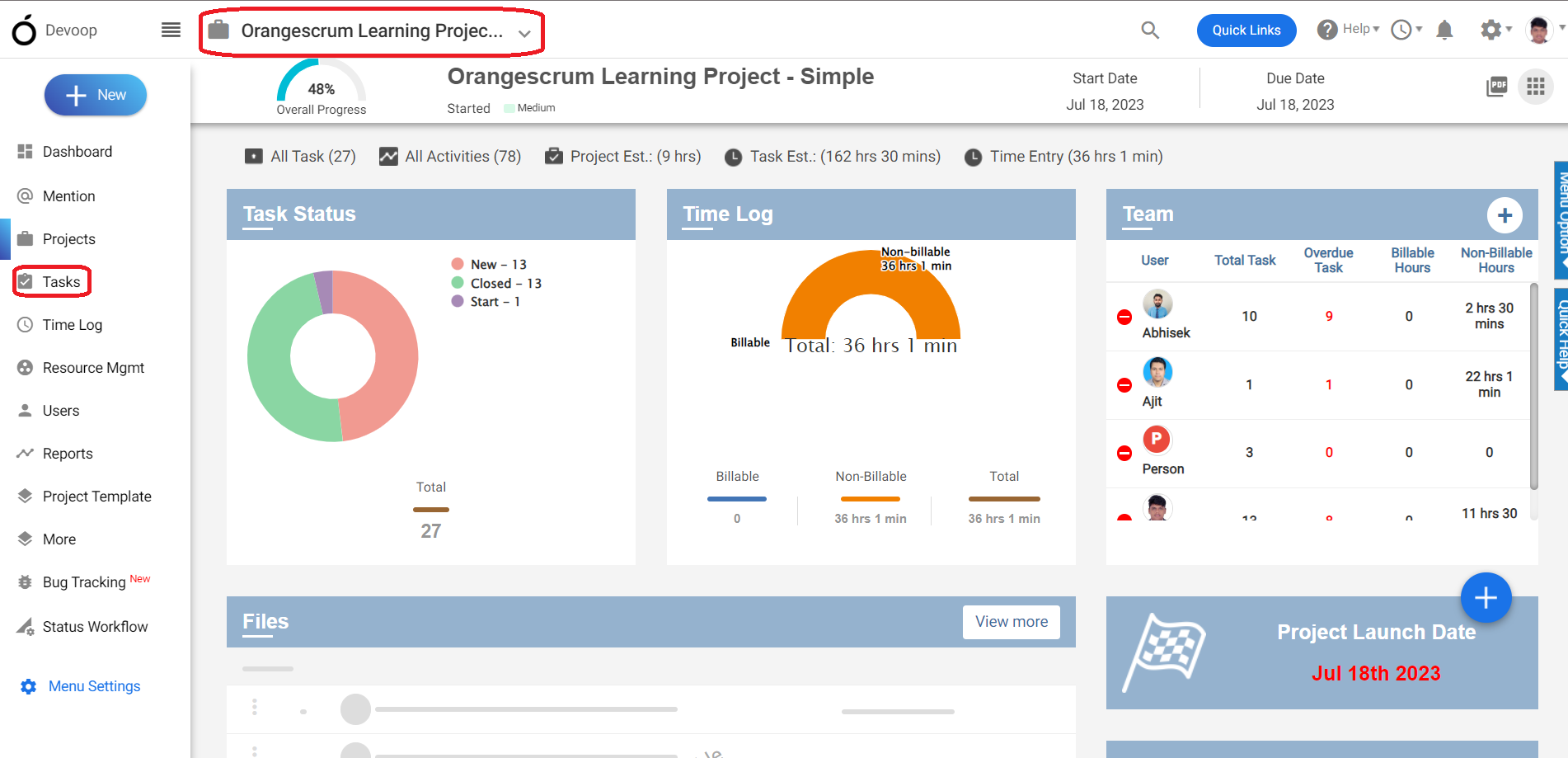This screenshot has height=758, width=1568.
Task: Open the search magnifier icon
Action: (1150, 31)
